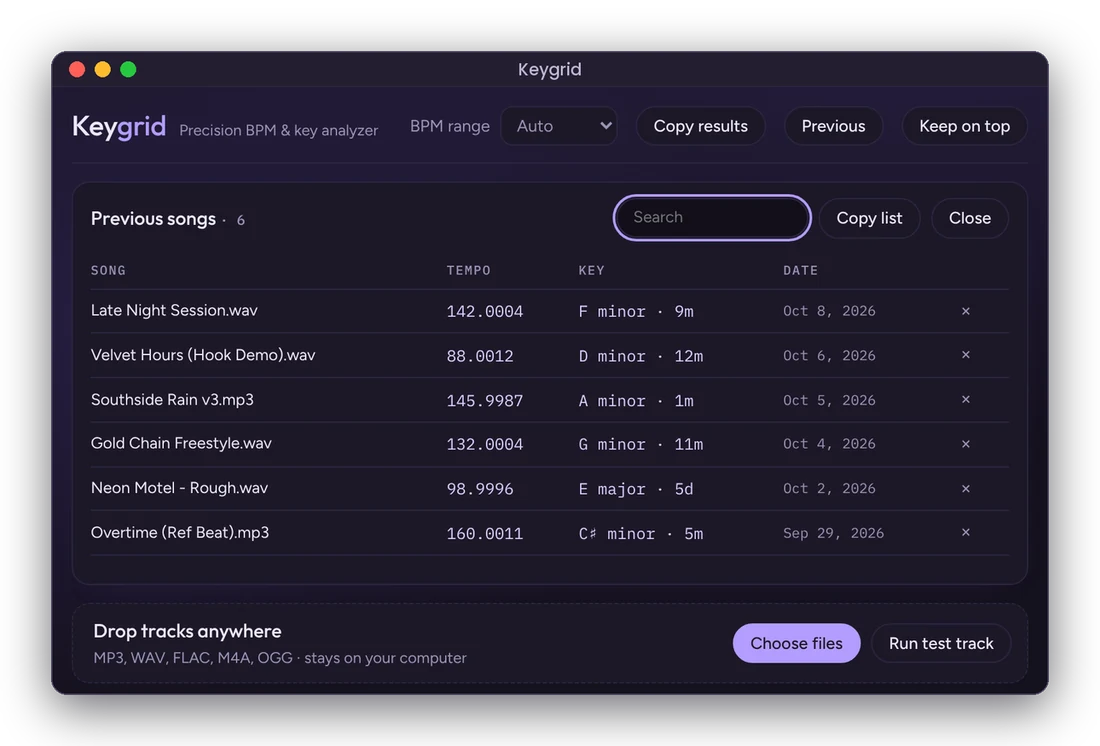The height and width of the screenshot is (746, 1100).
Task: Click the SONG column header
Action: pos(108,270)
